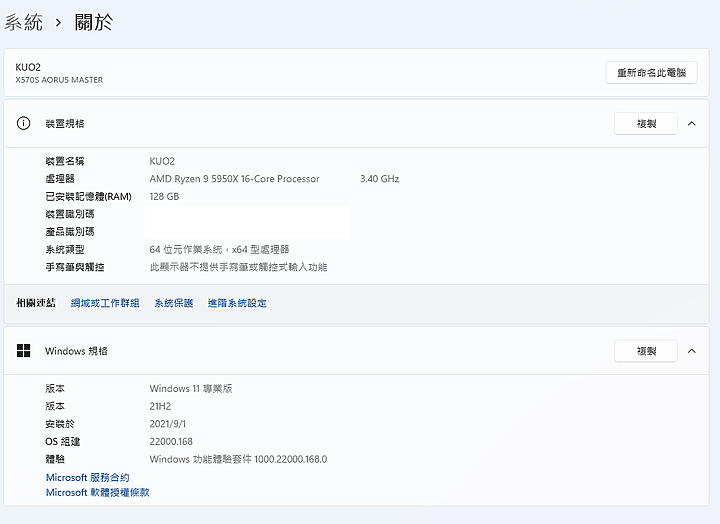Collapse the Windows 規格 section chevron
The height and width of the screenshot is (524, 720).
point(692,351)
